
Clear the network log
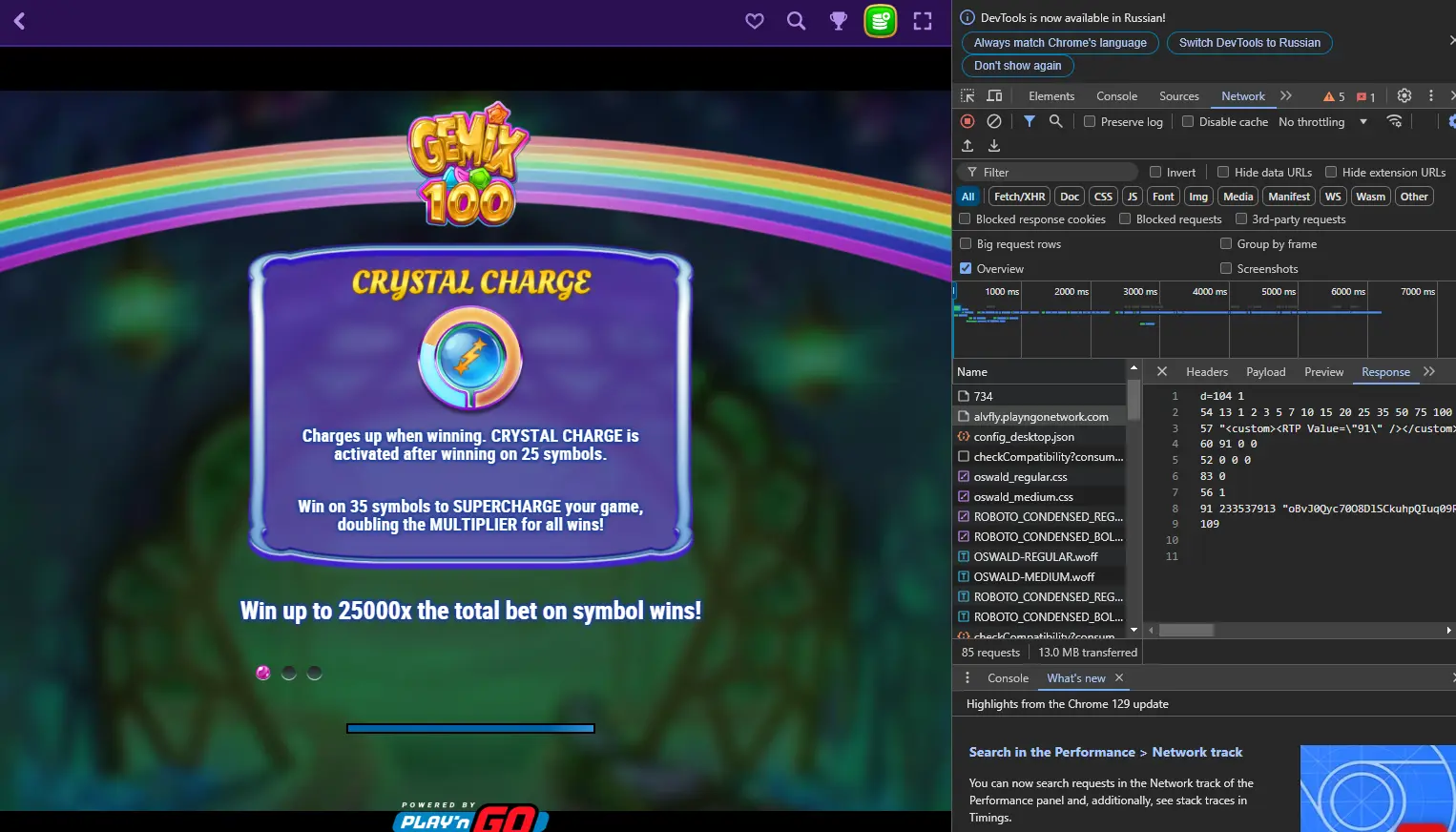point(994,121)
